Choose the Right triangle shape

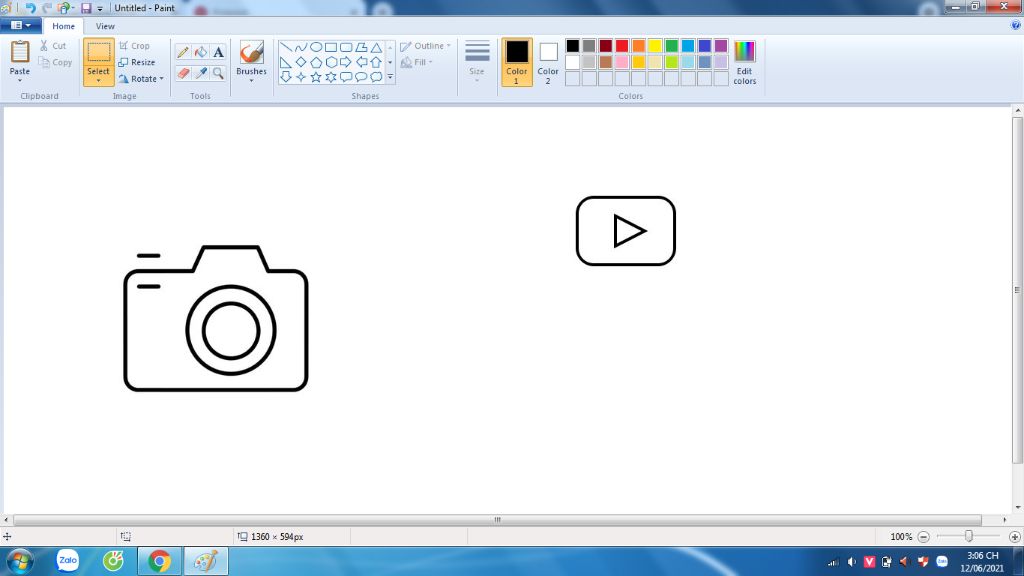(286, 63)
